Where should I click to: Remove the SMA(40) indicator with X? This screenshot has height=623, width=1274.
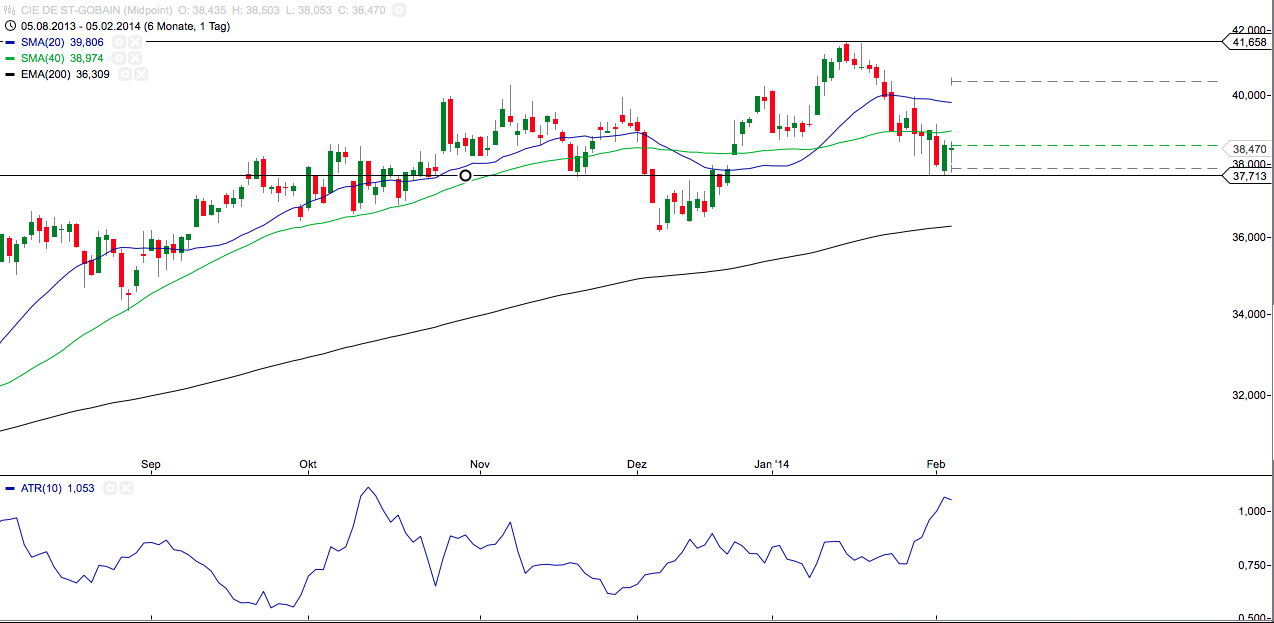point(135,58)
